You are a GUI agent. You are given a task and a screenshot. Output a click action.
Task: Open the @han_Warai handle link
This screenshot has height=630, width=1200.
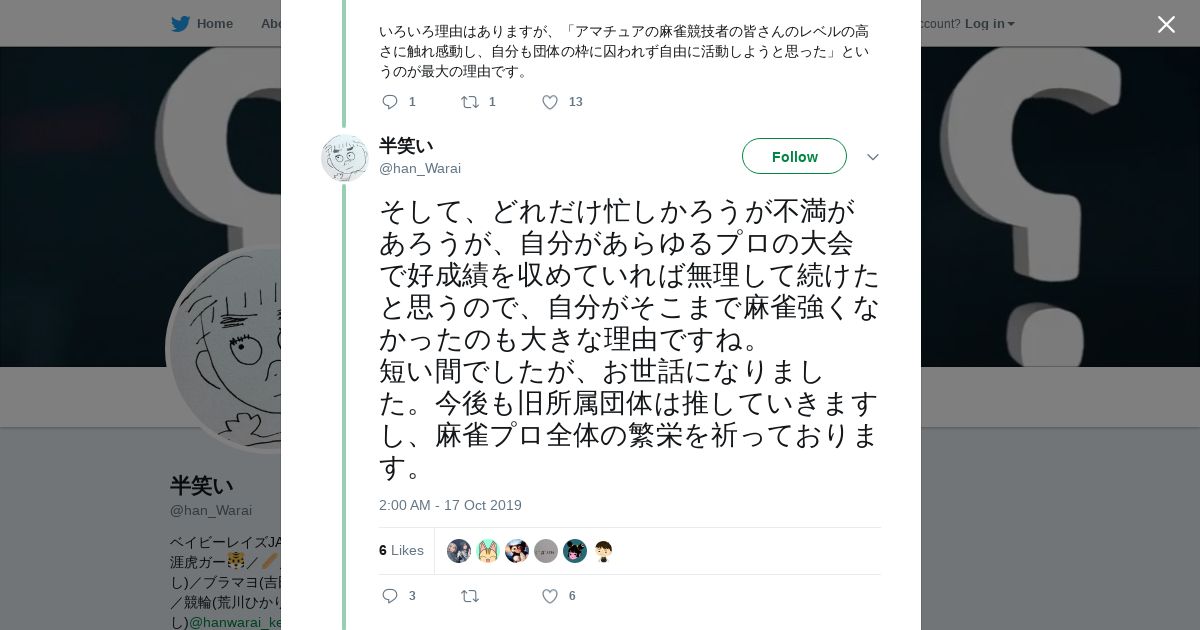[x=420, y=168]
